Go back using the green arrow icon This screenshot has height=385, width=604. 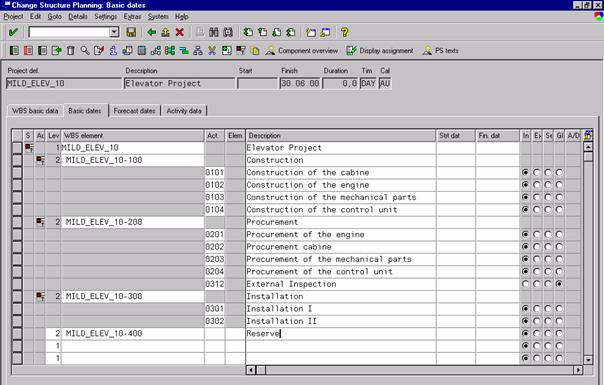pyautogui.click(x=152, y=32)
